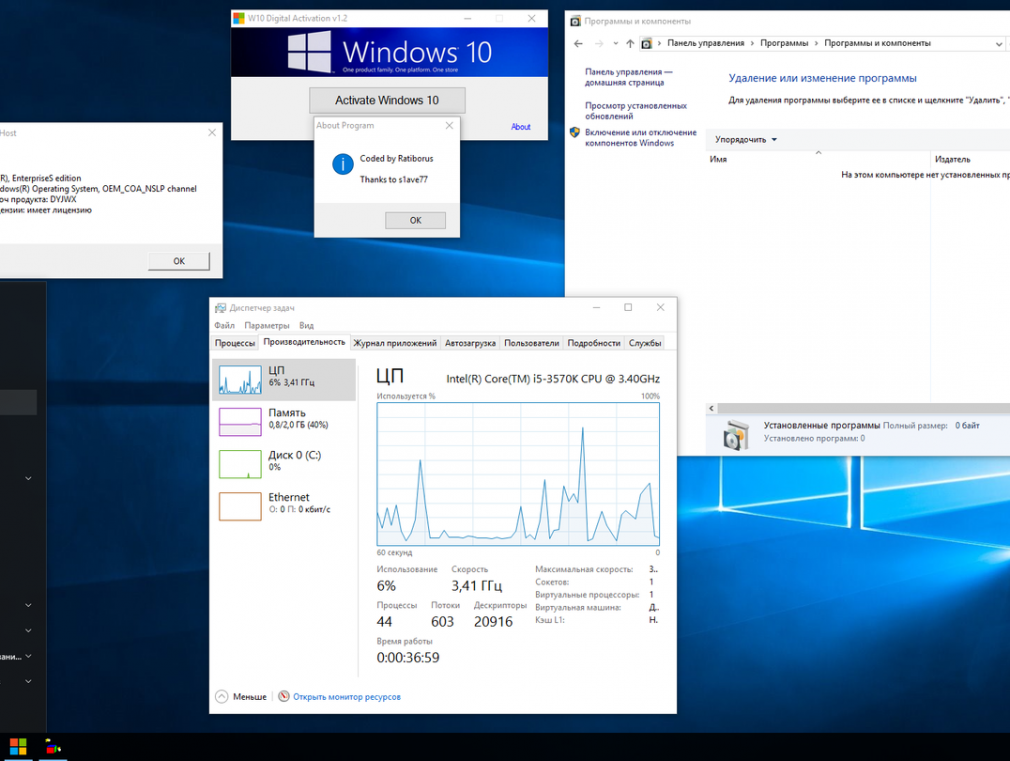1010x761 pixels.
Task: Click address bar control panel icon
Action: click(x=646, y=44)
